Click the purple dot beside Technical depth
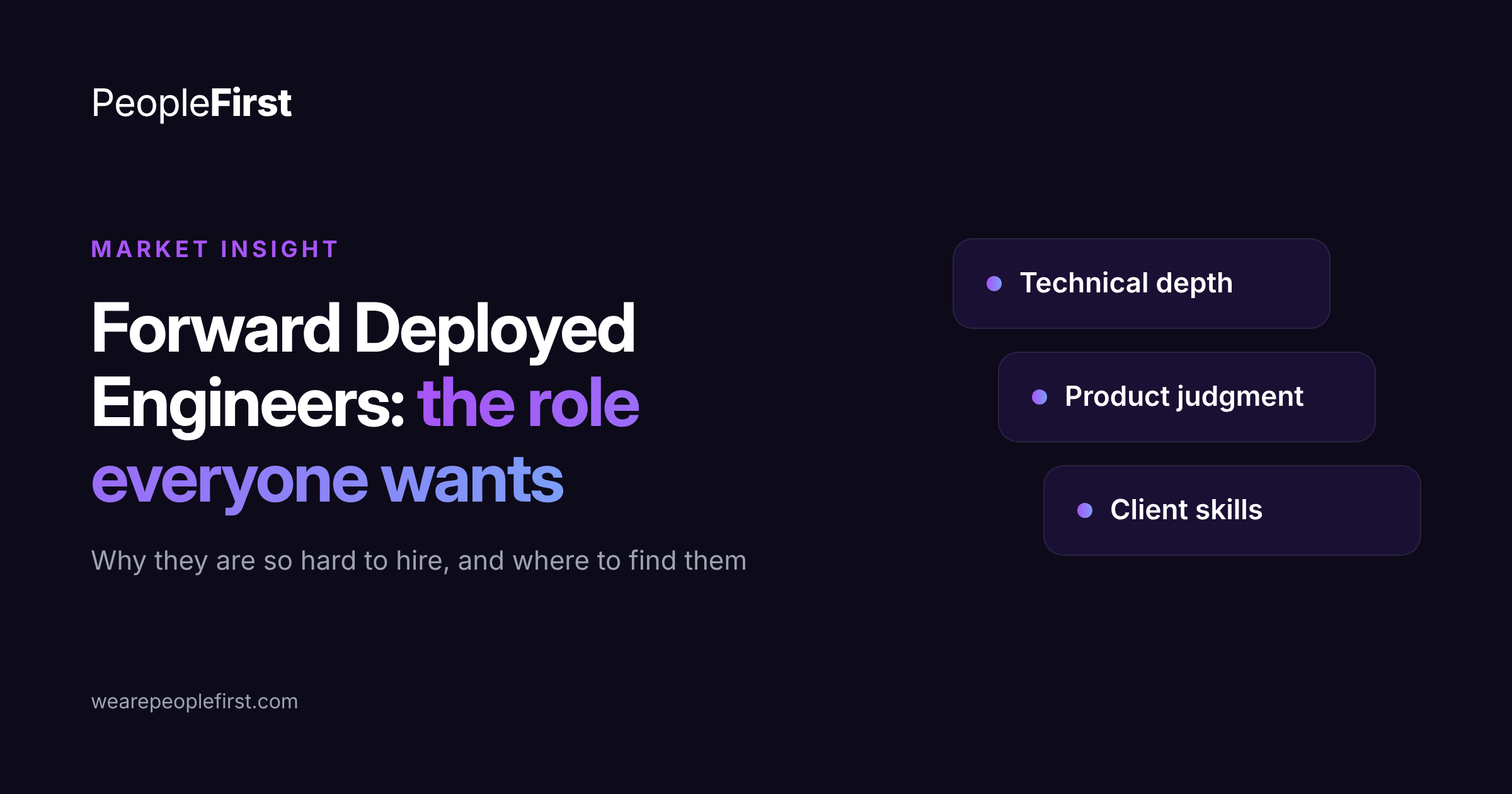Viewport: 1512px width, 794px height. coord(994,284)
